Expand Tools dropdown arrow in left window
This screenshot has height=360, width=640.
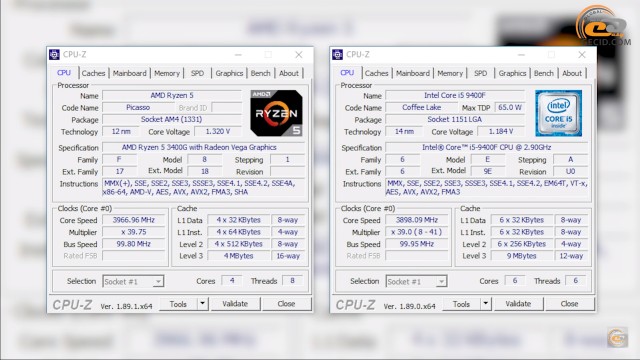coord(203,304)
